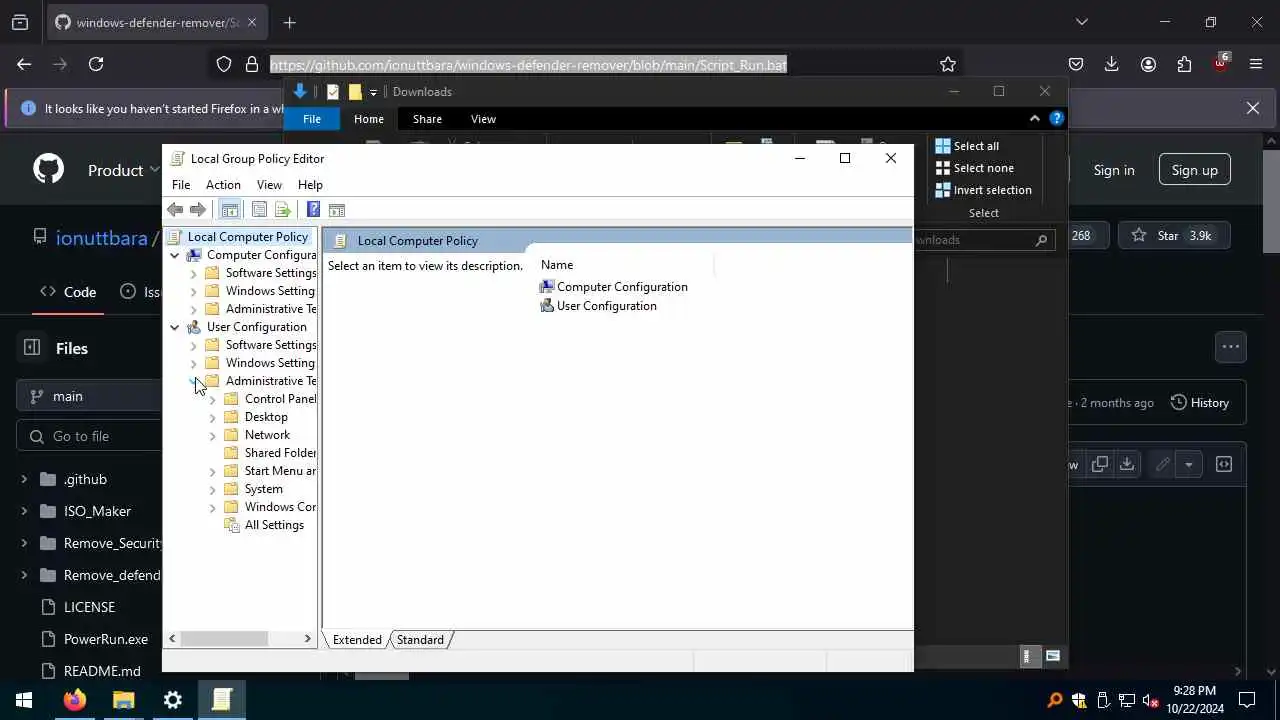Focus the GitHub Go to file search field

[x=90, y=436]
